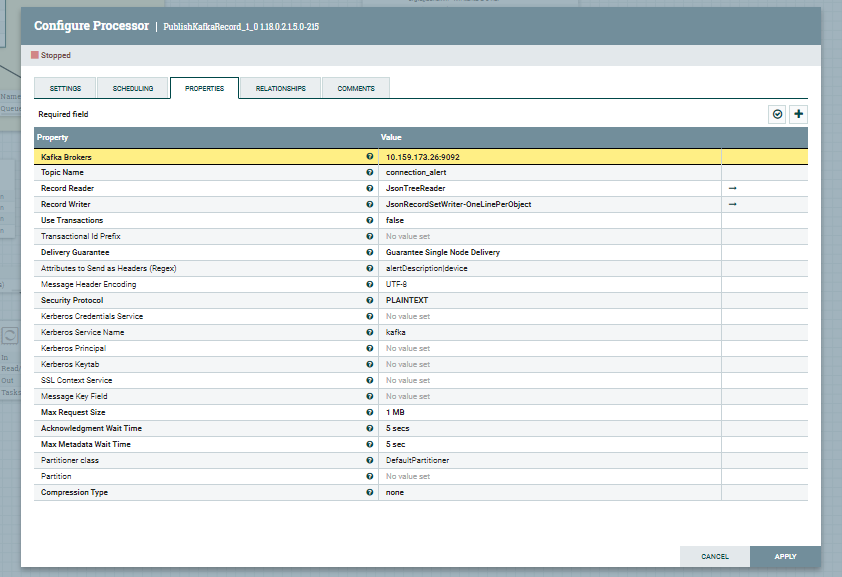The width and height of the screenshot is (842, 577).
Task: Set empty Kerberos Principal value
Action: (550, 348)
